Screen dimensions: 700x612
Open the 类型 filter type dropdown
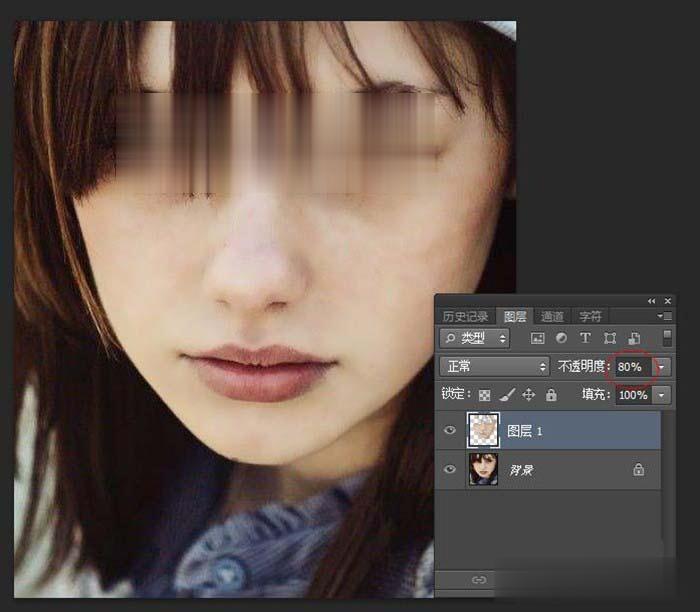pyautogui.click(x=475, y=339)
